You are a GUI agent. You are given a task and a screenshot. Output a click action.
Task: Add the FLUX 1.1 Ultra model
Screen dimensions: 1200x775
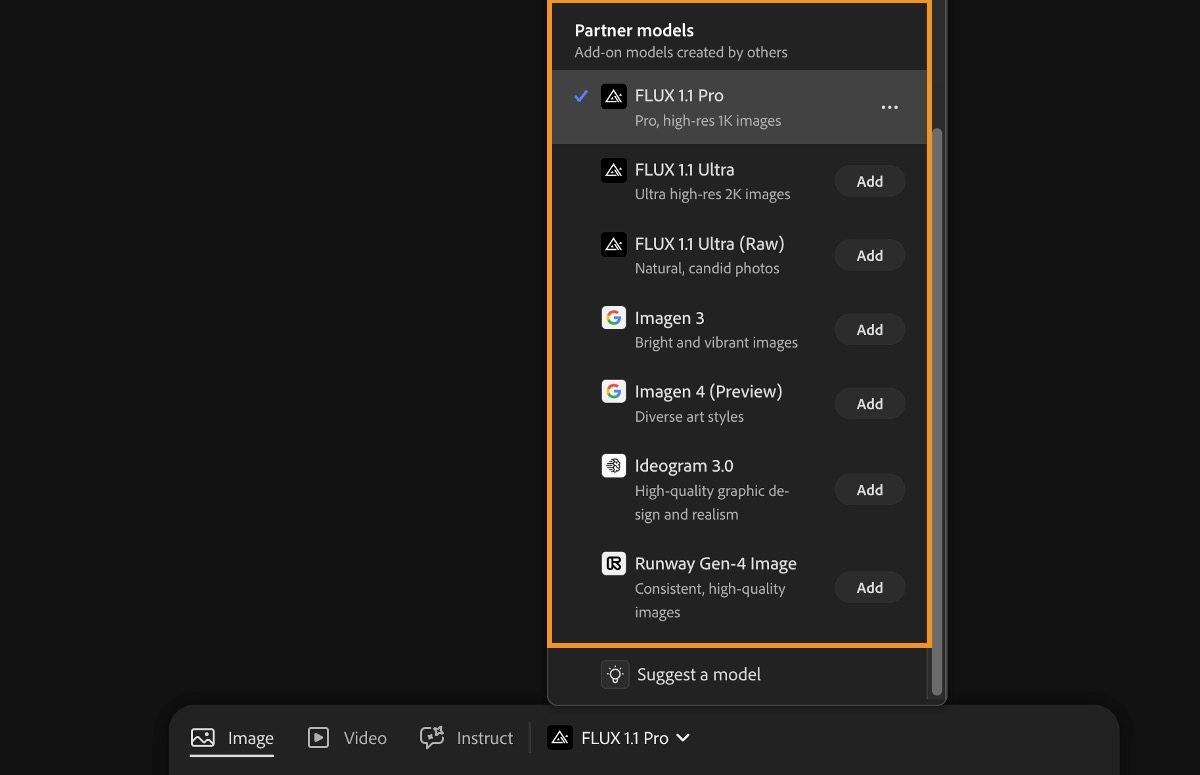coord(869,182)
